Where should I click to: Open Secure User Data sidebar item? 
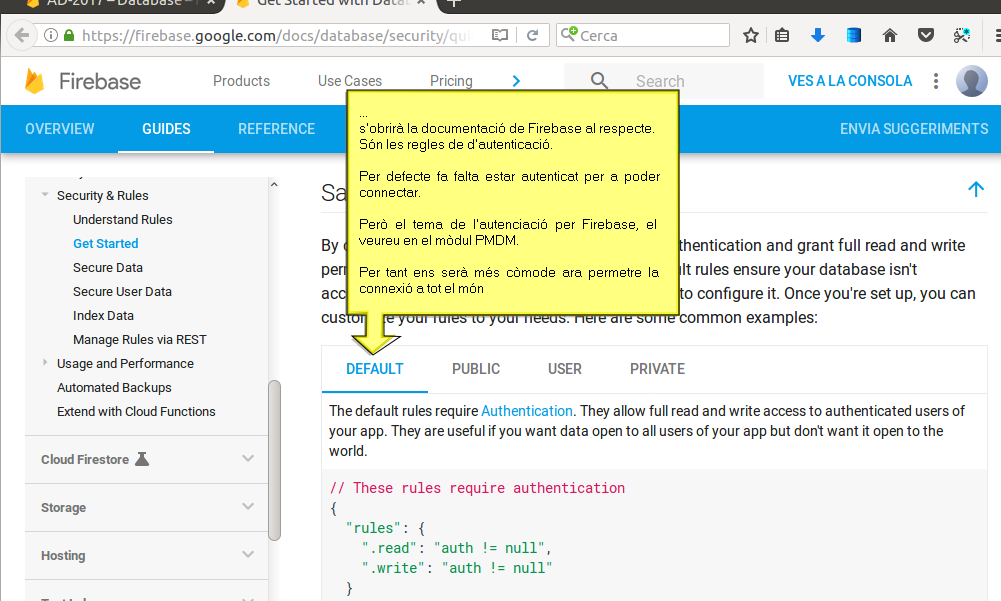122,291
